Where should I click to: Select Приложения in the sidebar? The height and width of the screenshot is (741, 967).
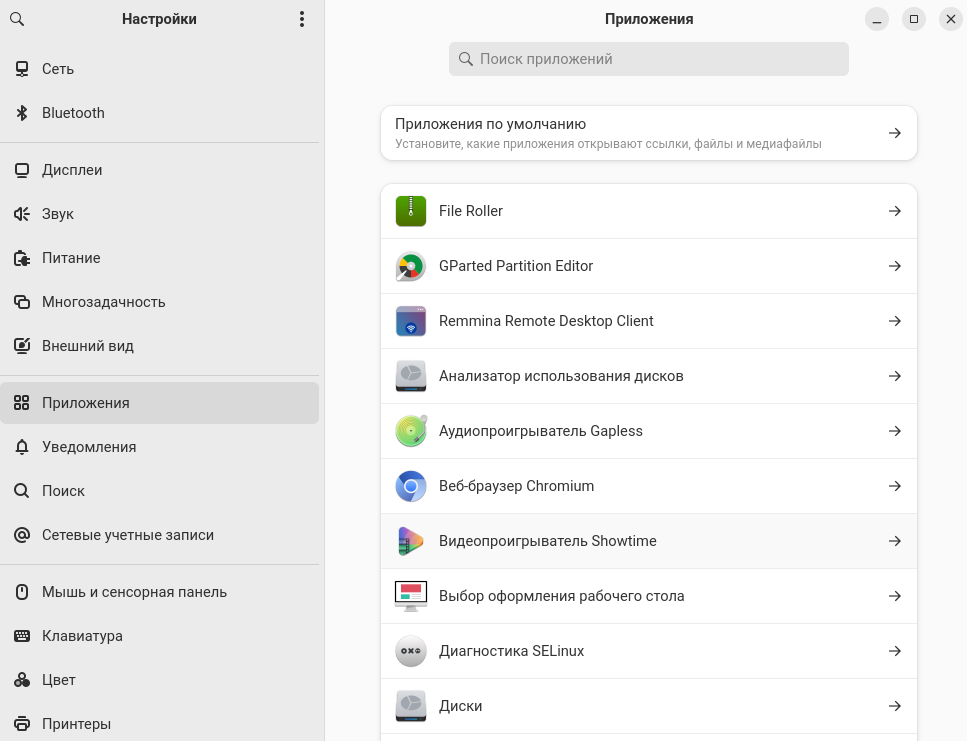tap(159, 403)
